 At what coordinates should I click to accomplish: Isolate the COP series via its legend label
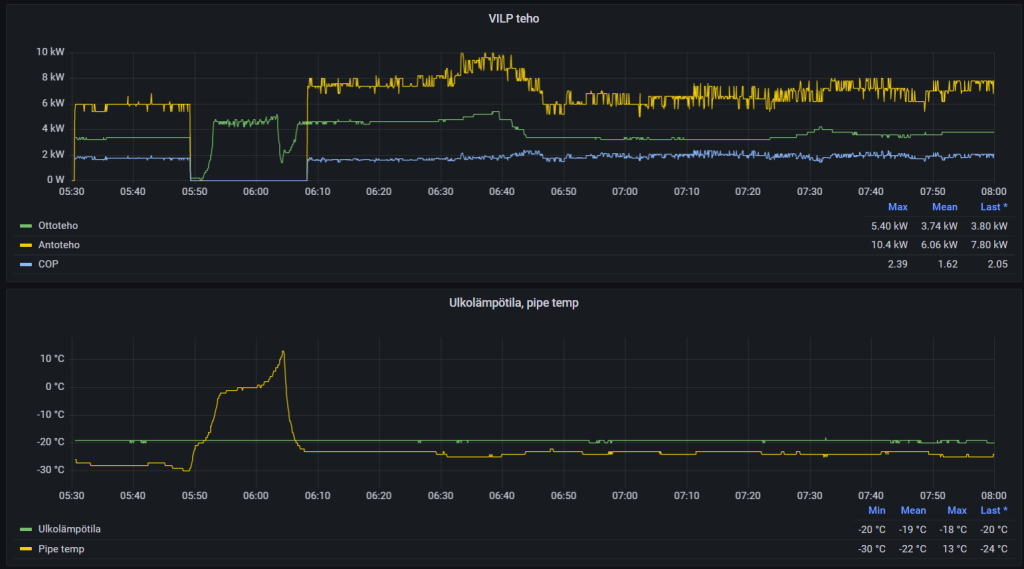click(48, 264)
